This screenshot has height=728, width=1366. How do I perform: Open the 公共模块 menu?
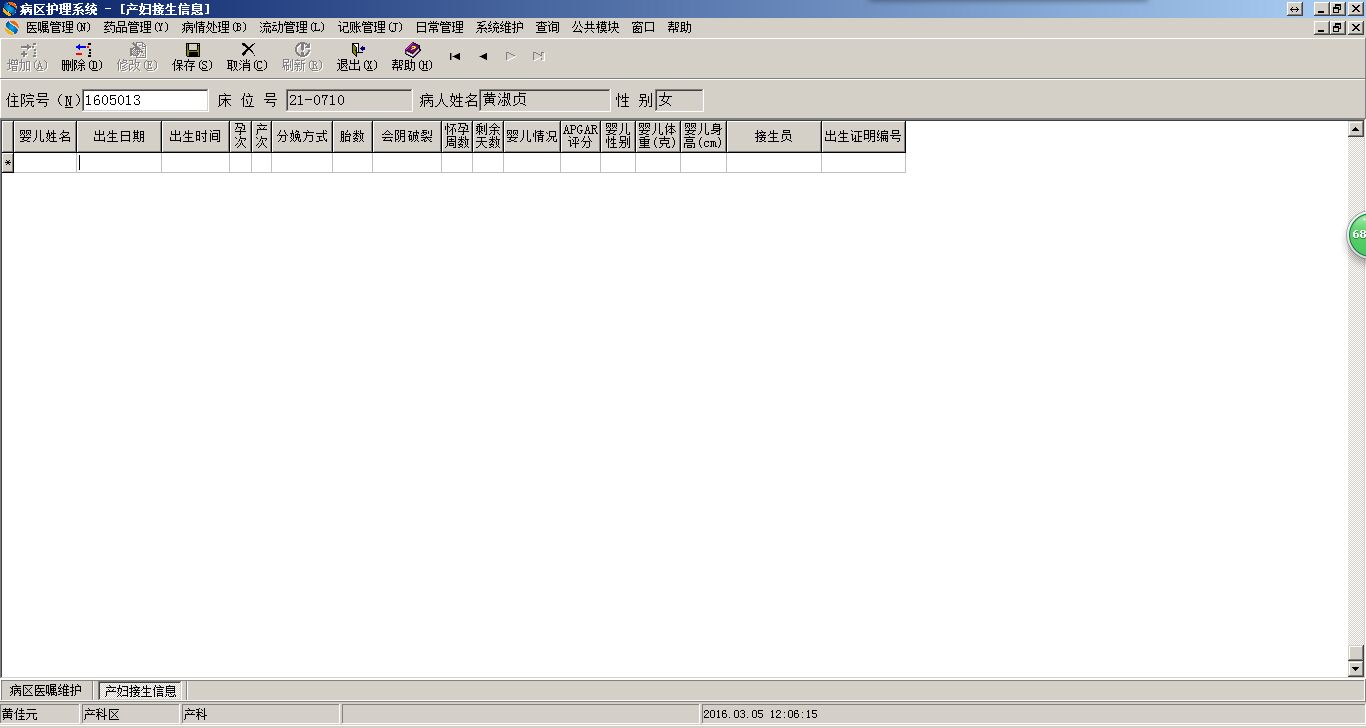click(595, 28)
